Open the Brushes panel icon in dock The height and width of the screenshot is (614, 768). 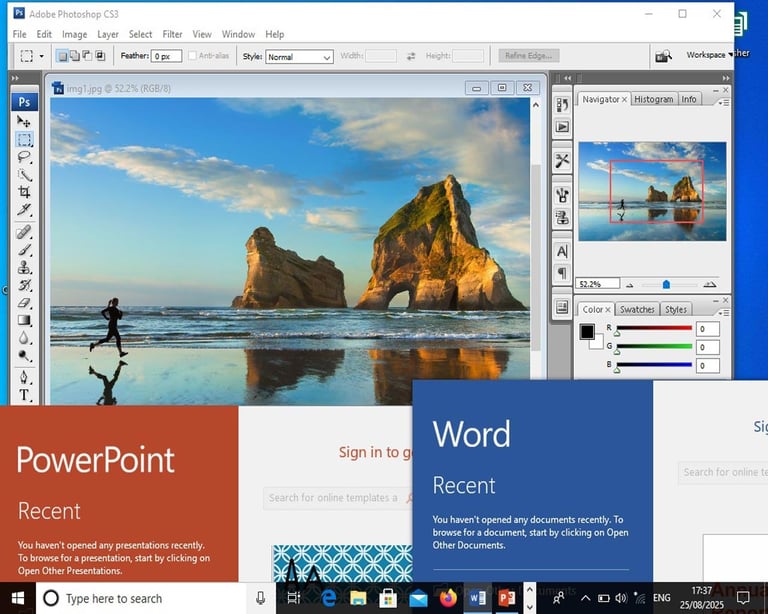(562, 195)
